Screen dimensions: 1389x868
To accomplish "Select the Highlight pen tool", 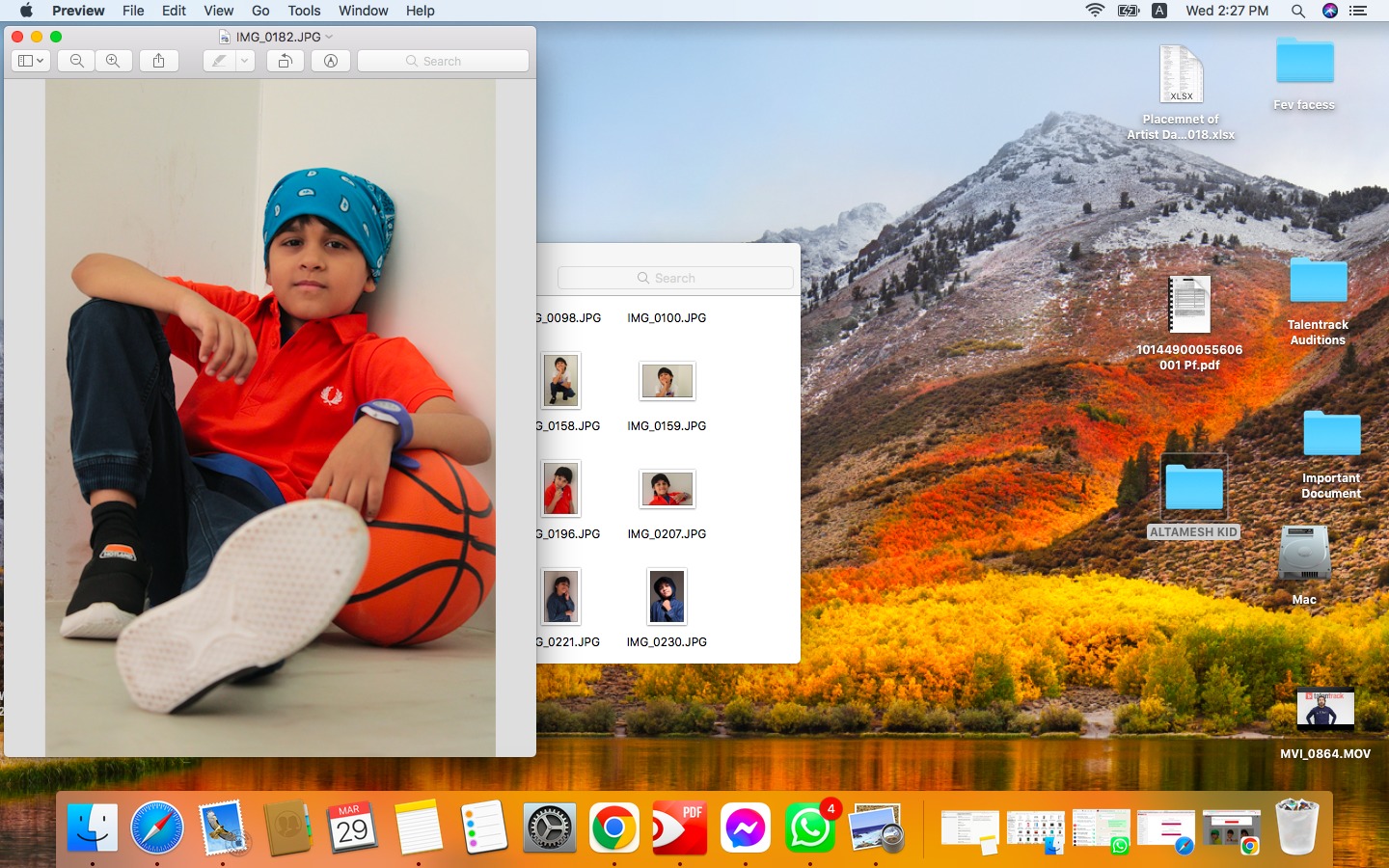I will [x=220, y=61].
